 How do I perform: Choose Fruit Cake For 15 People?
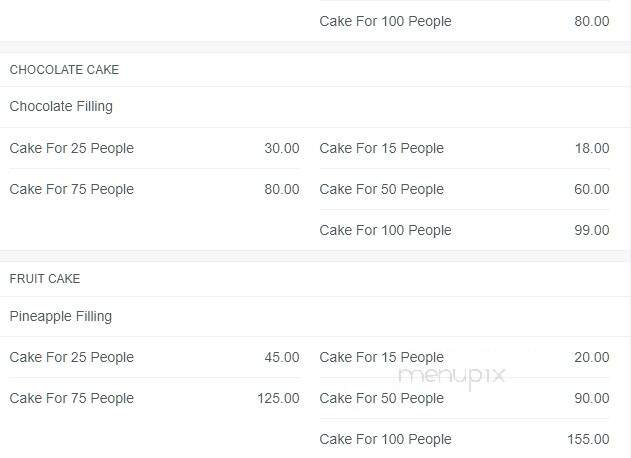click(x=382, y=357)
